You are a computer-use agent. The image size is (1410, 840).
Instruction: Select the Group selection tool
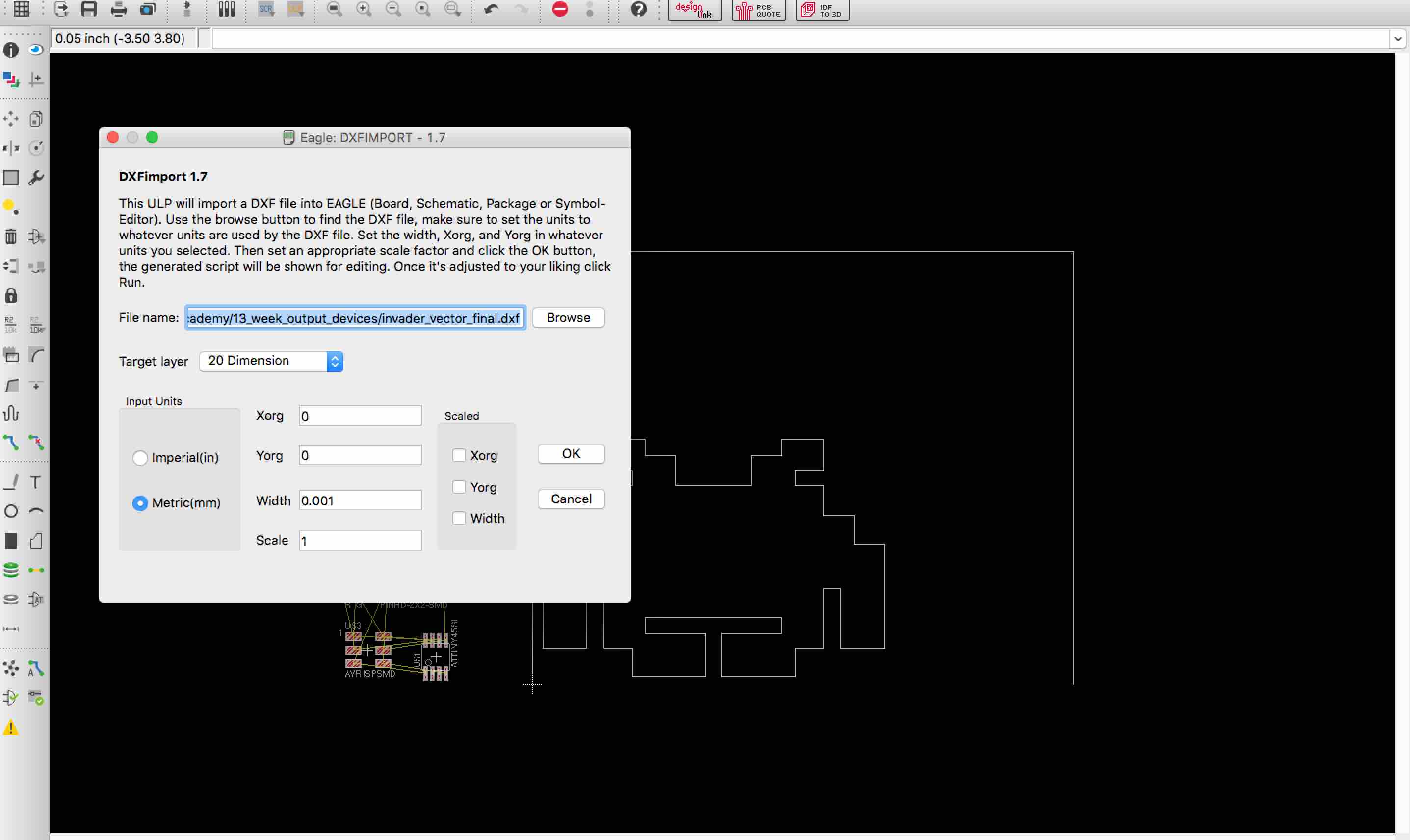(11, 178)
